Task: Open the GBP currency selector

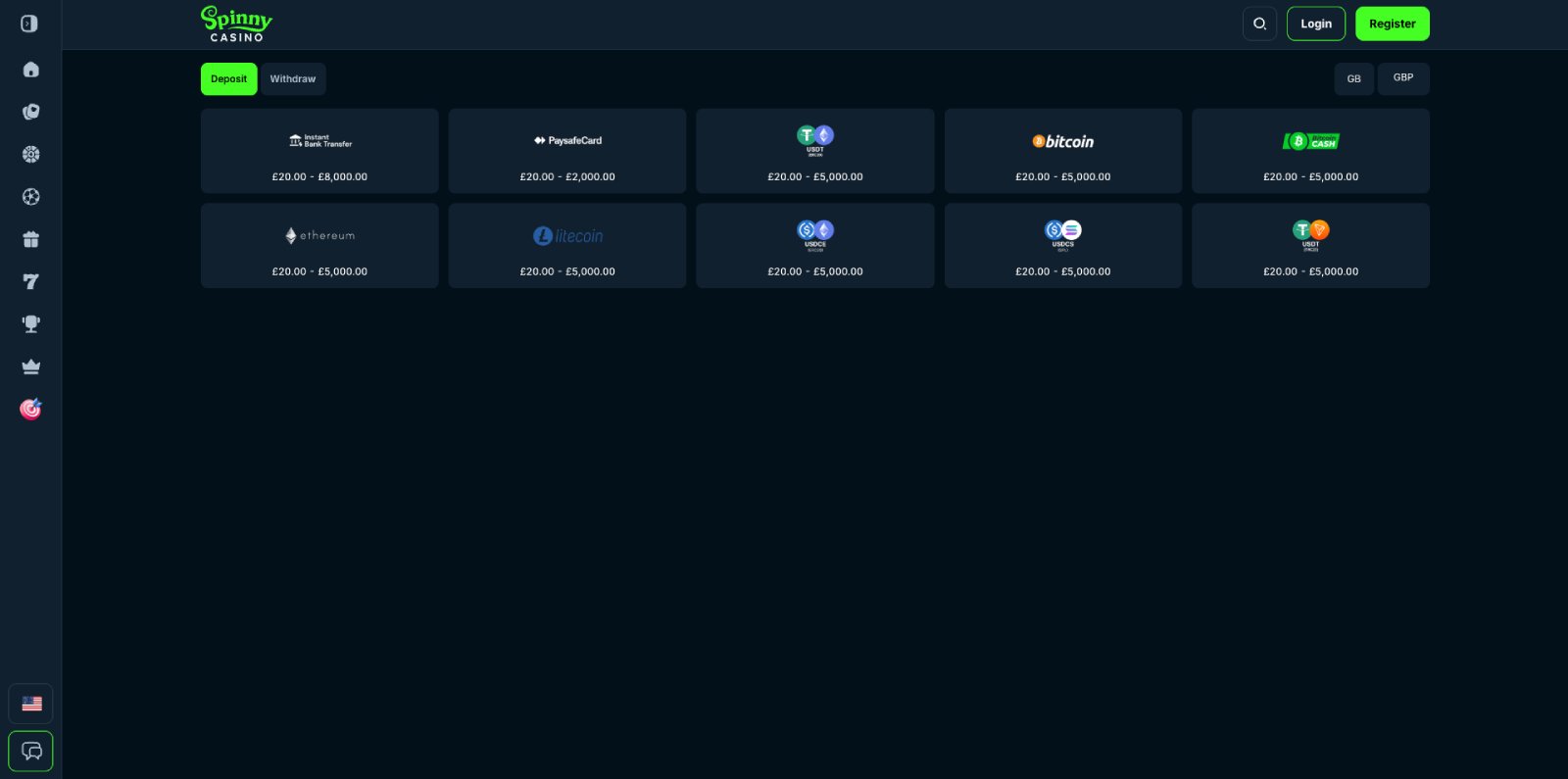Action: pos(1403,78)
